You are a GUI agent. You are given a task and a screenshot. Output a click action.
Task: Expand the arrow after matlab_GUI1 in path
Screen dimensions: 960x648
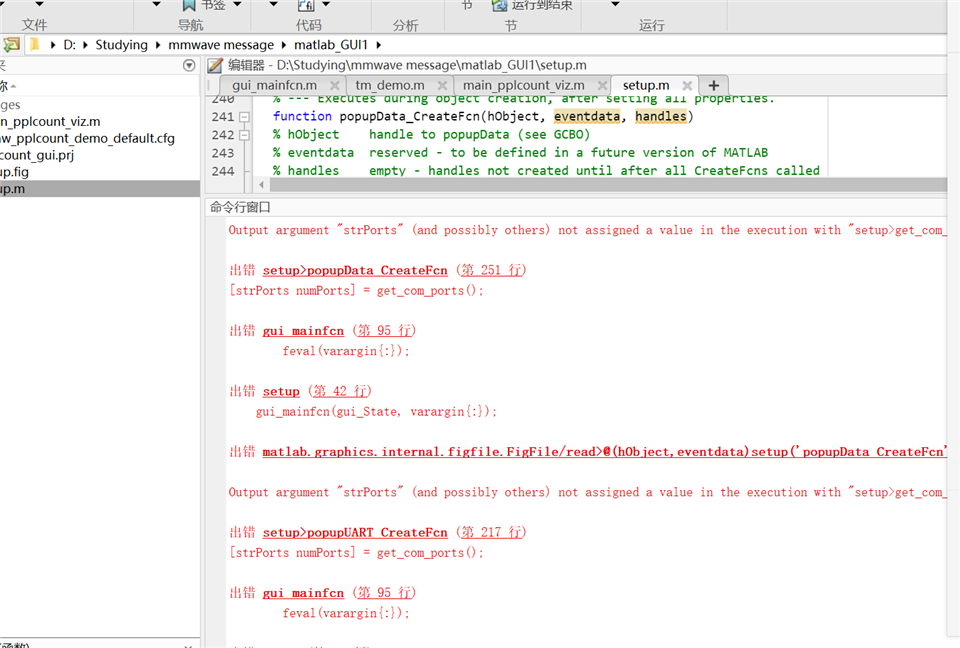click(x=378, y=45)
